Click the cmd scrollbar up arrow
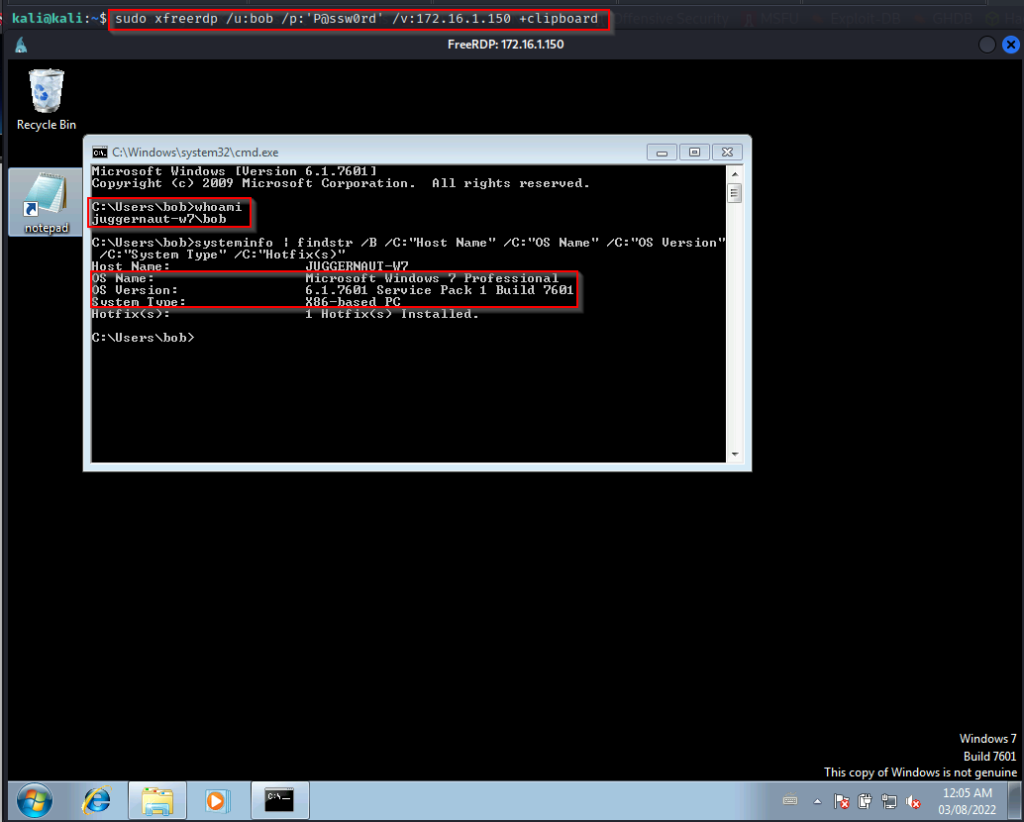The image size is (1024, 822). 734,172
